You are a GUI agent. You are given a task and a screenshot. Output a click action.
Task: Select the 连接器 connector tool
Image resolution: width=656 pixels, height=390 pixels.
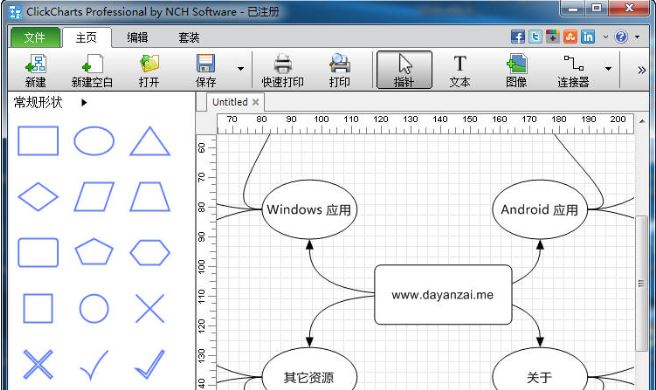(x=573, y=70)
